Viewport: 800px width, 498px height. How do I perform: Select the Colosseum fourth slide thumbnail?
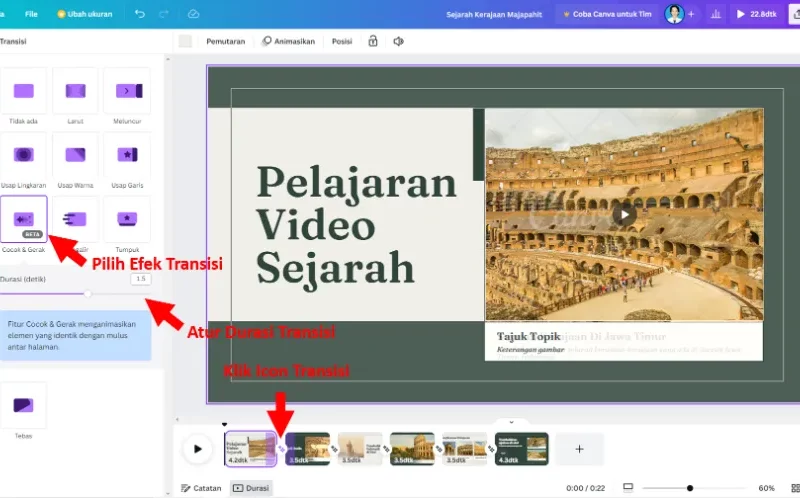[412, 449]
